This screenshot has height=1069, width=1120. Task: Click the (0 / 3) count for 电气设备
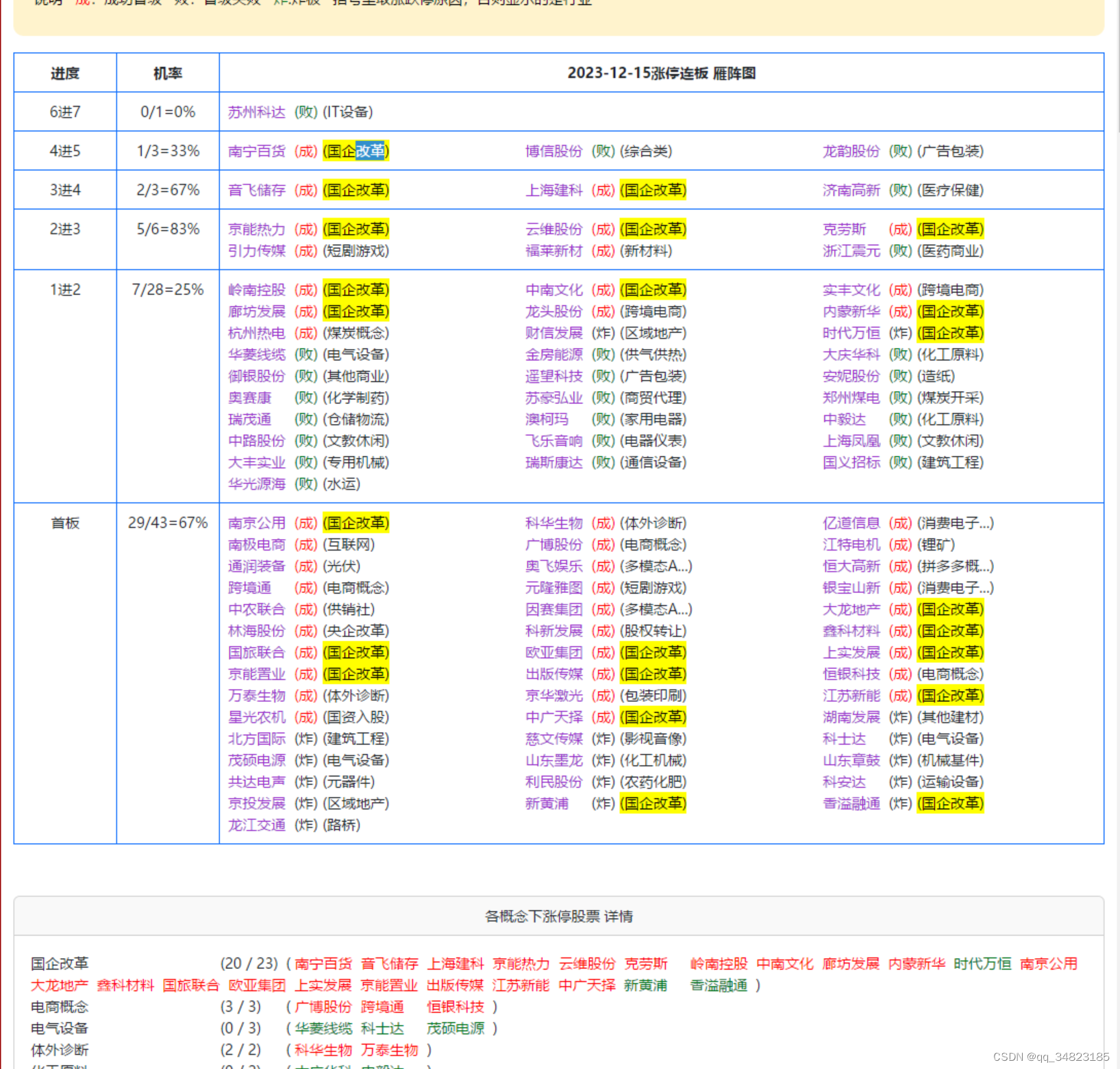[x=240, y=1028]
